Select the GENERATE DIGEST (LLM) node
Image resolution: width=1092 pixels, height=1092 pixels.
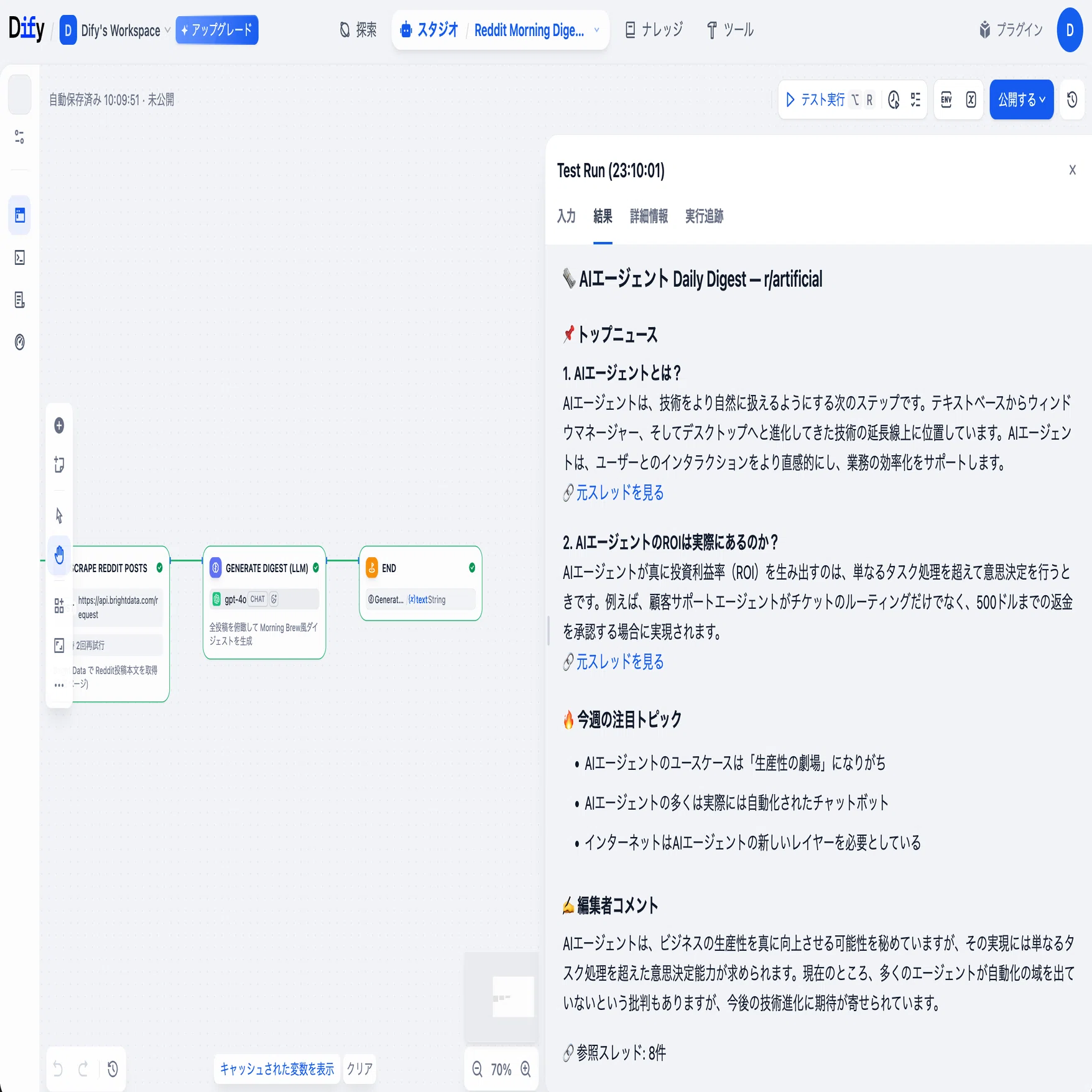click(x=264, y=602)
